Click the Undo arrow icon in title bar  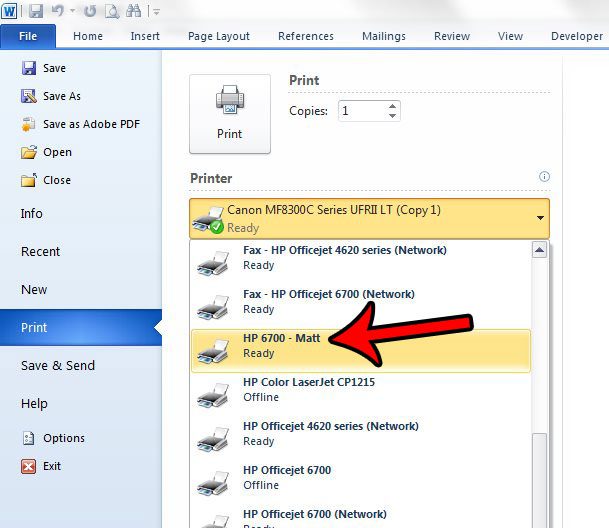pyautogui.click(x=58, y=11)
